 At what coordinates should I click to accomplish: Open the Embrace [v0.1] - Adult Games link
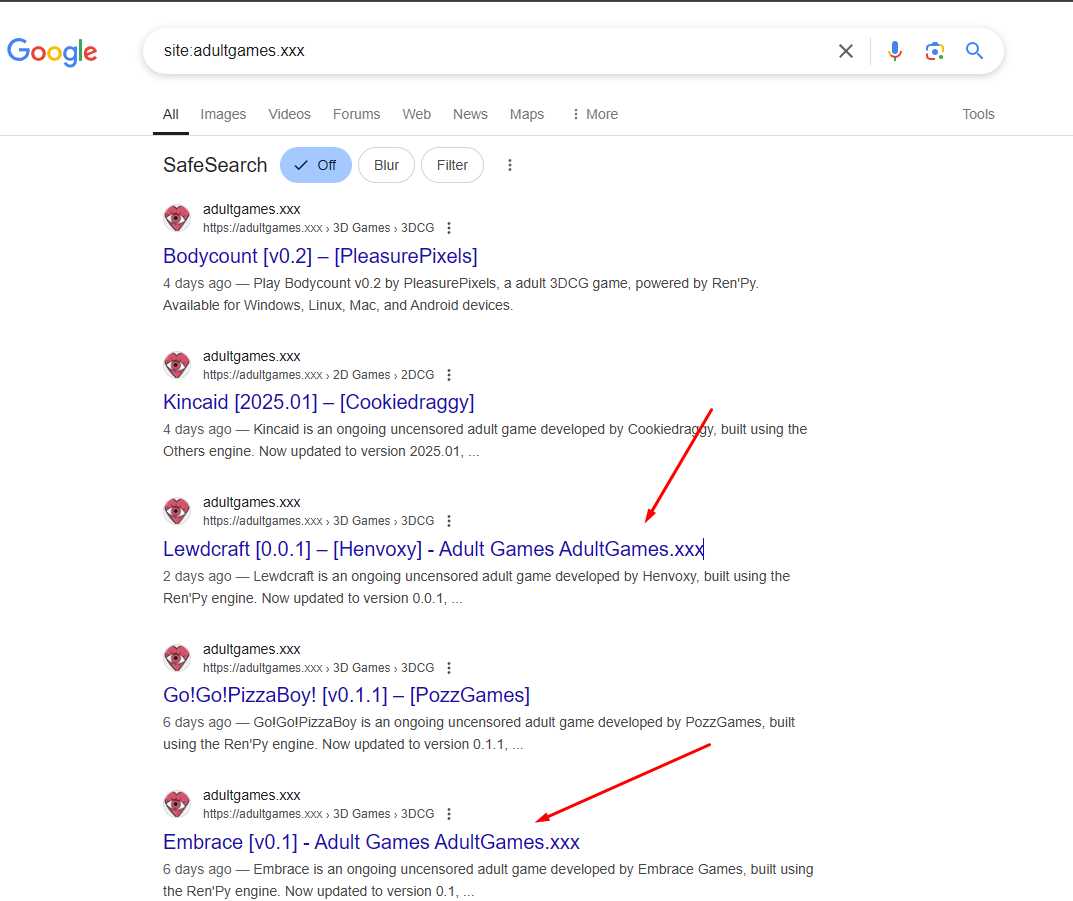pyautogui.click(x=372, y=841)
